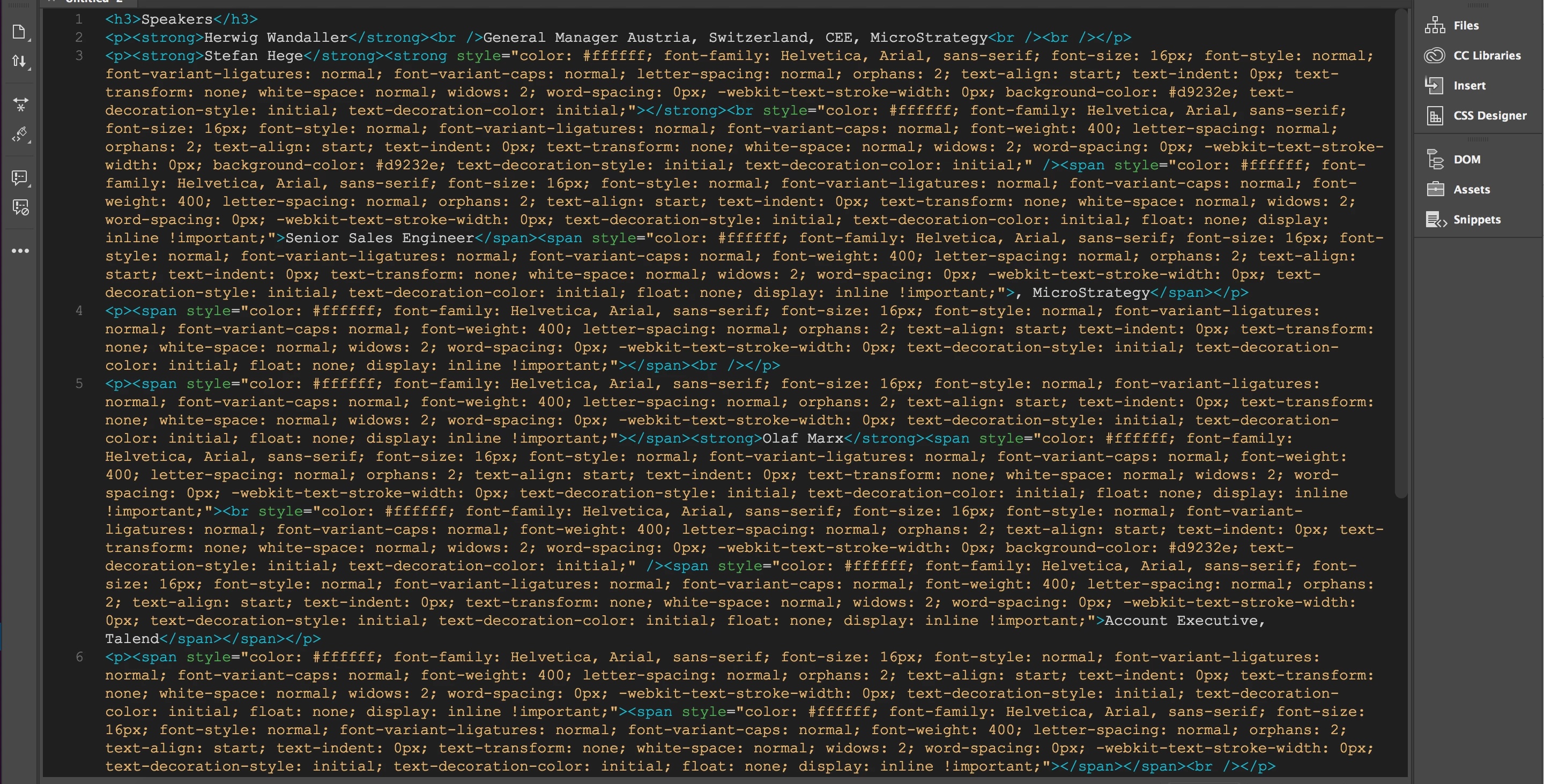The width and height of the screenshot is (1544, 784).
Task: Open the Snippets panel
Action: 1476,219
